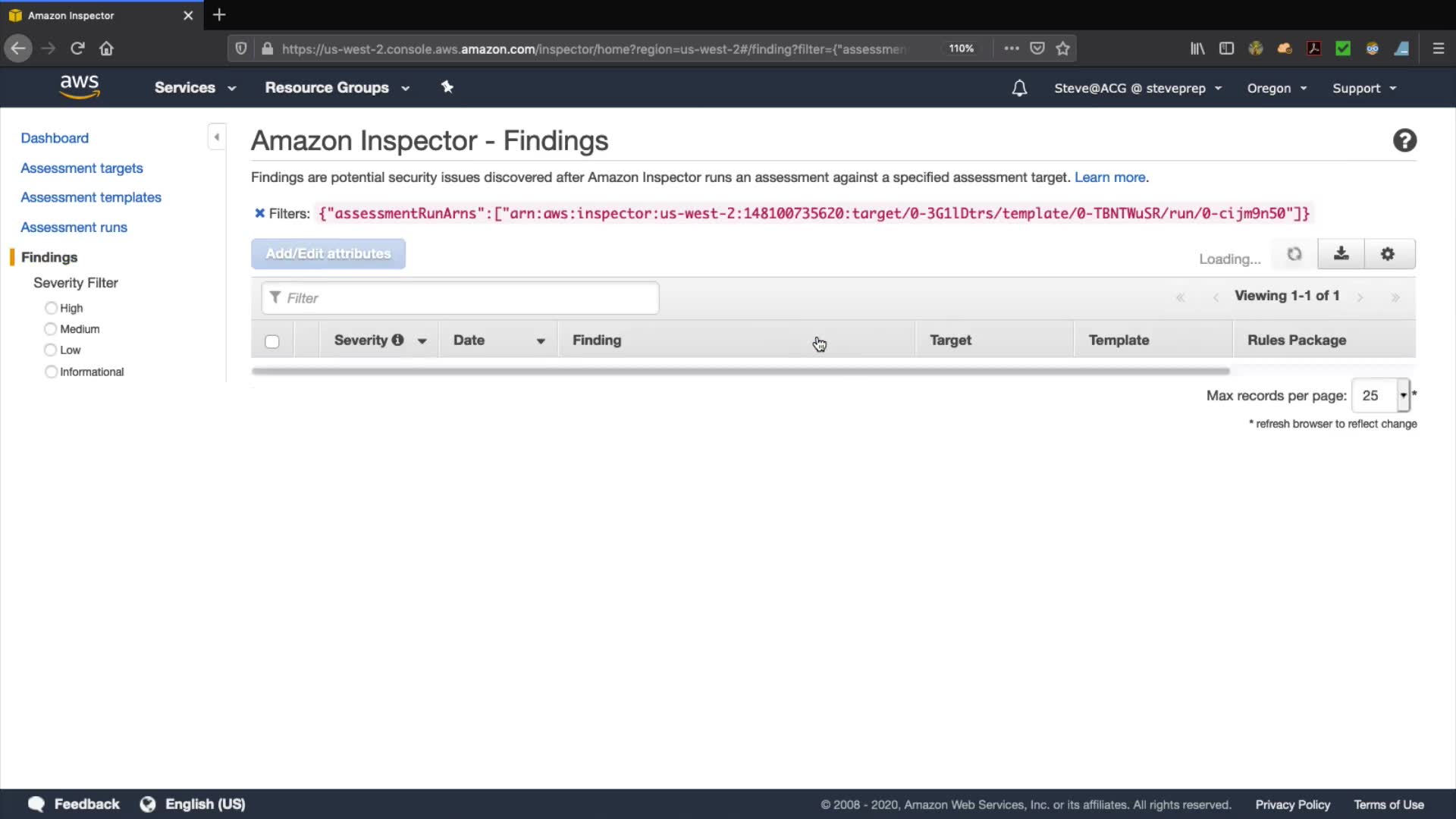This screenshot has height=819, width=1456.
Task: Select the High severity filter
Action: (x=51, y=308)
